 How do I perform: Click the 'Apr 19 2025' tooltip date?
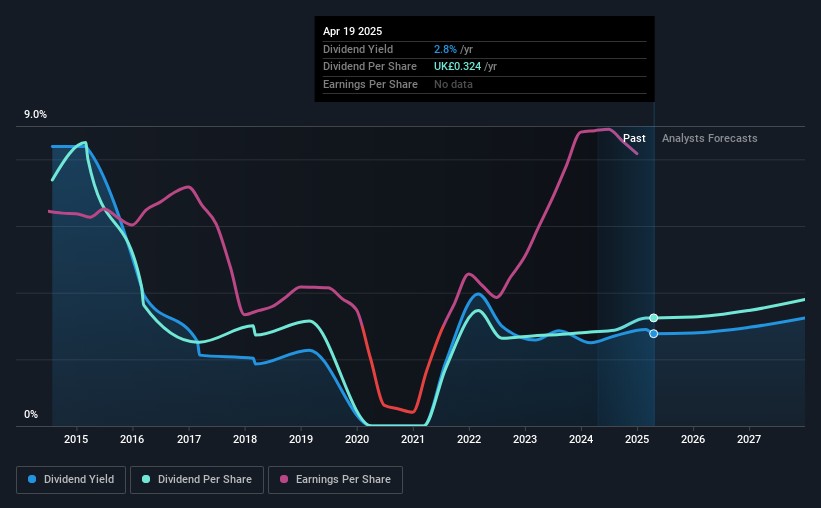point(352,31)
